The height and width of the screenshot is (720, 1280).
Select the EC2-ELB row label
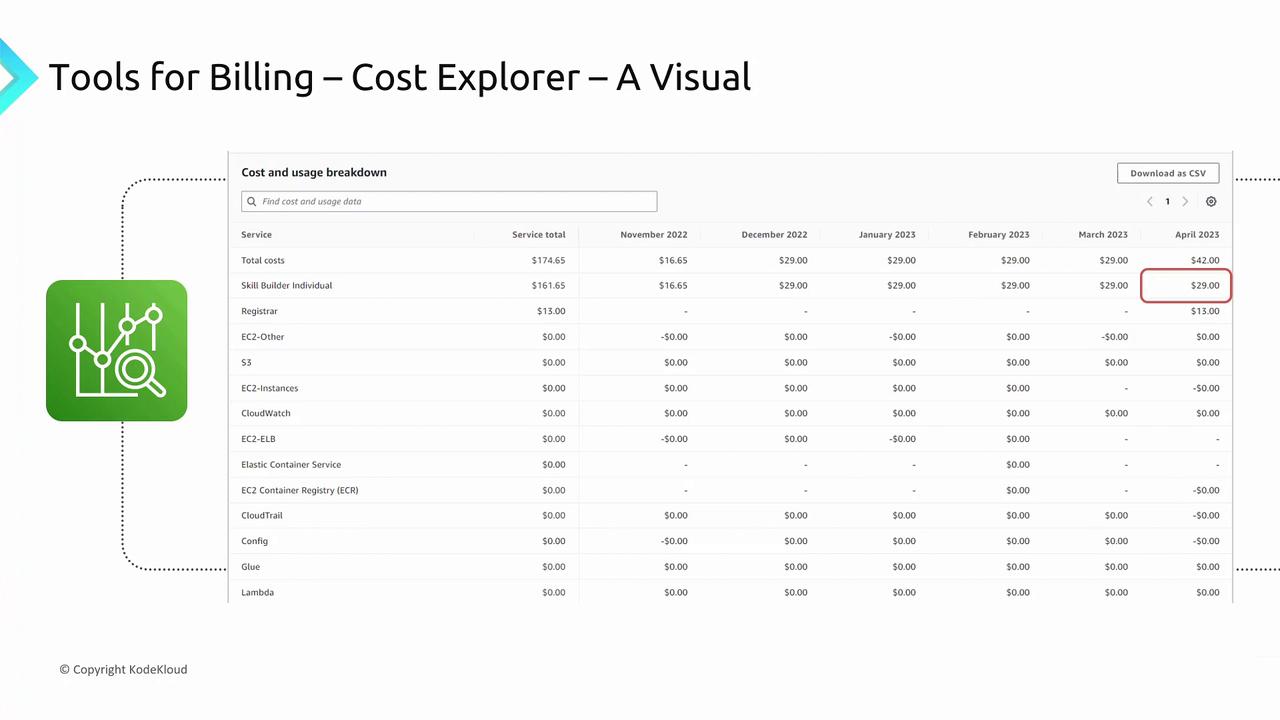tap(259, 439)
